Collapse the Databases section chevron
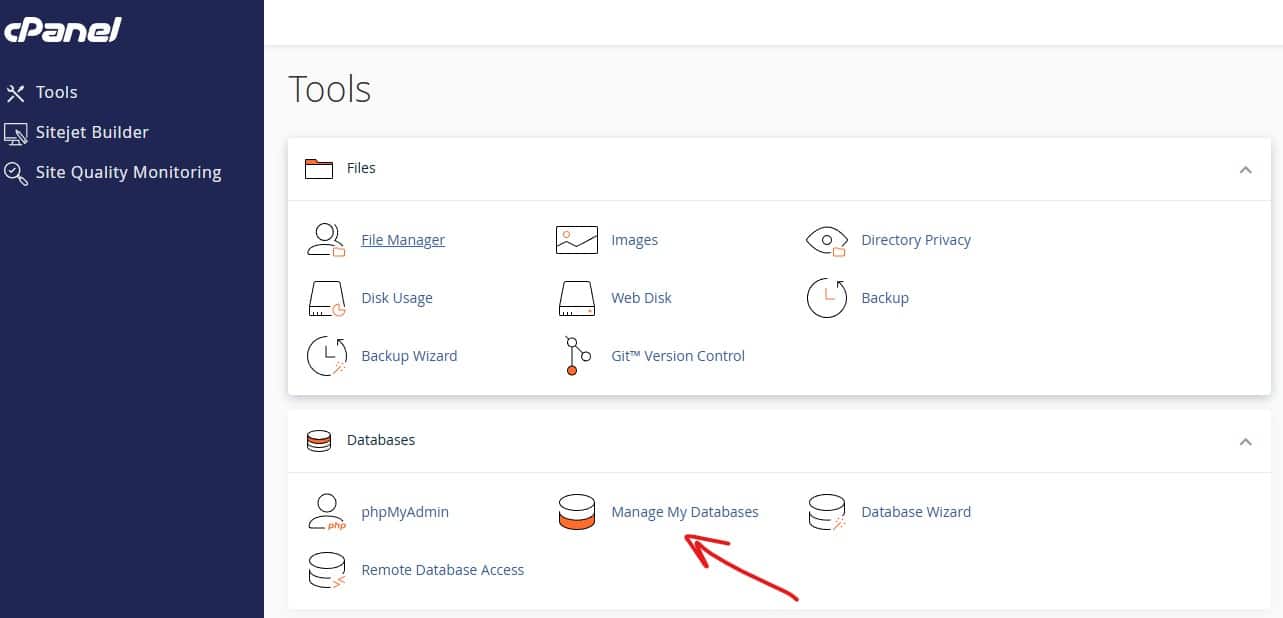Screen dimensions: 1283x618 point(1245,441)
